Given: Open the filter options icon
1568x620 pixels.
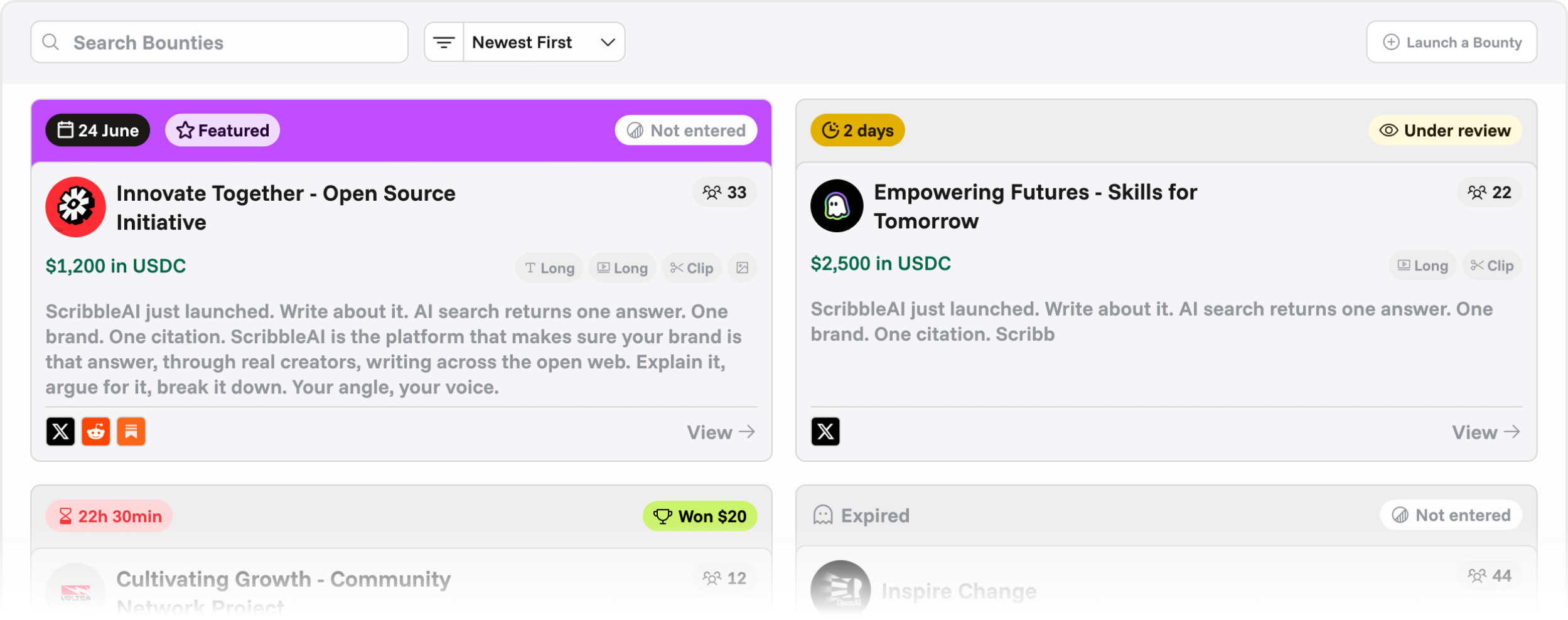Looking at the screenshot, I should click(444, 42).
